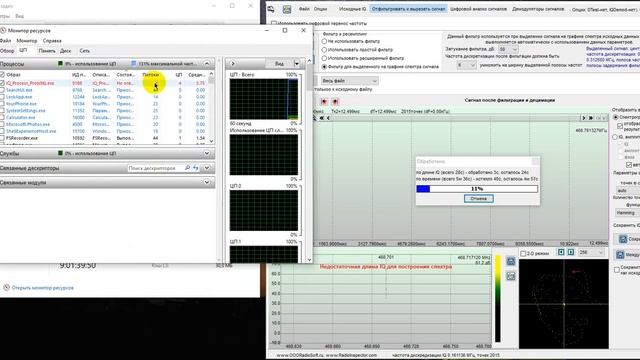Click the Вид button in graphs pane

pyautogui.click(x=279, y=64)
